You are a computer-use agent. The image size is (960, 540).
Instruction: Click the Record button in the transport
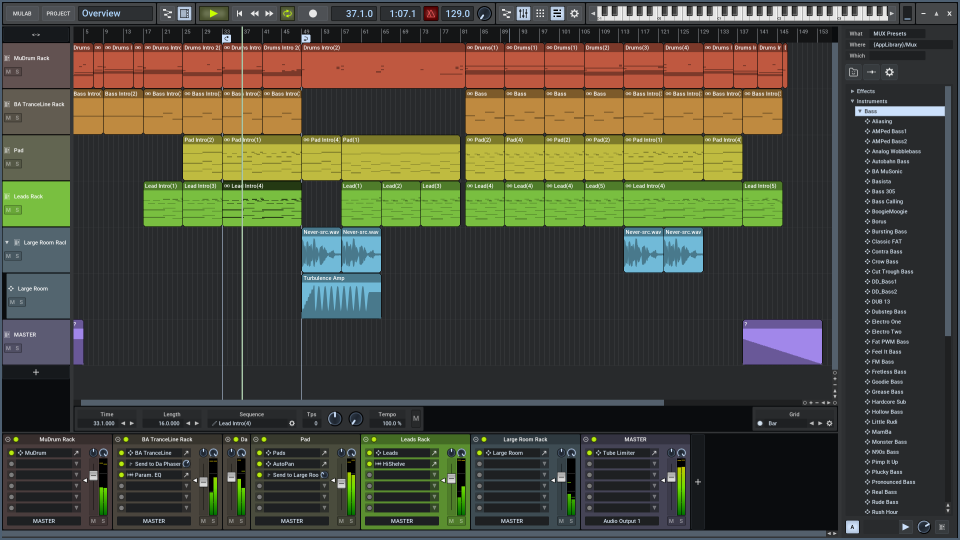click(x=313, y=14)
